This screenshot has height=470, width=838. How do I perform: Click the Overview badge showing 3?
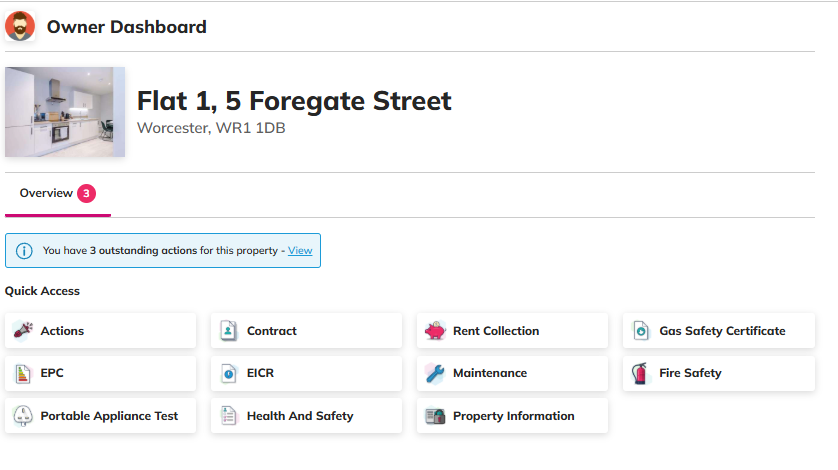[x=87, y=193]
